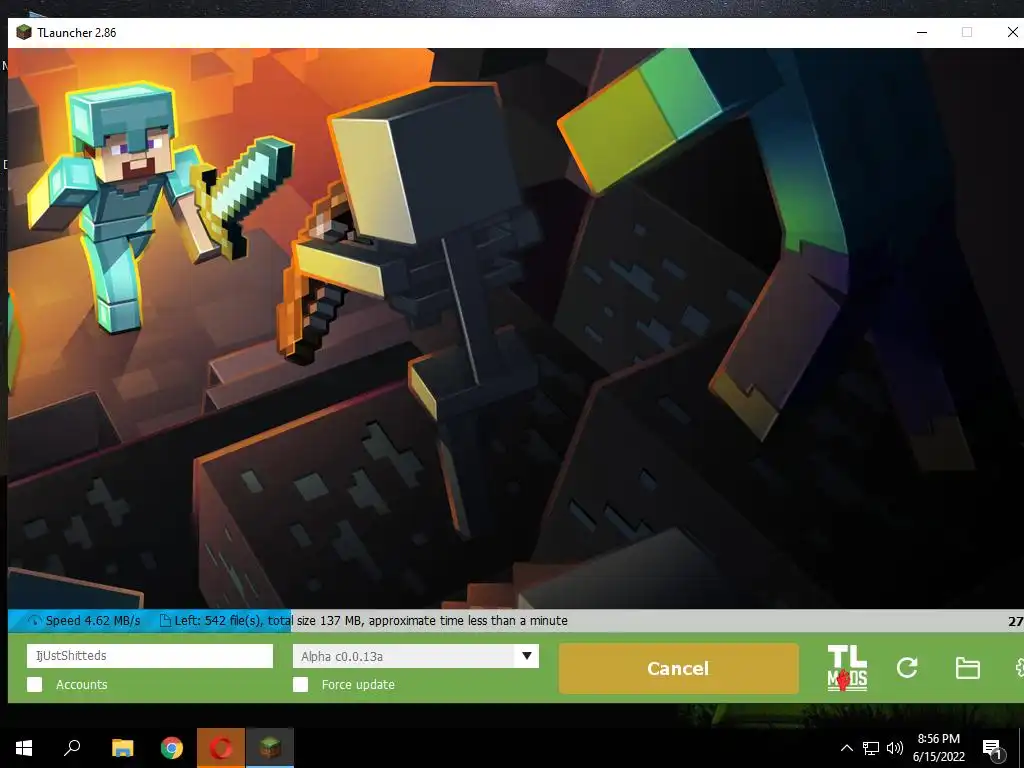This screenshot has height=768, width=1024.
Task: Expand the version dropdown arrow
Action: [527, 656]
